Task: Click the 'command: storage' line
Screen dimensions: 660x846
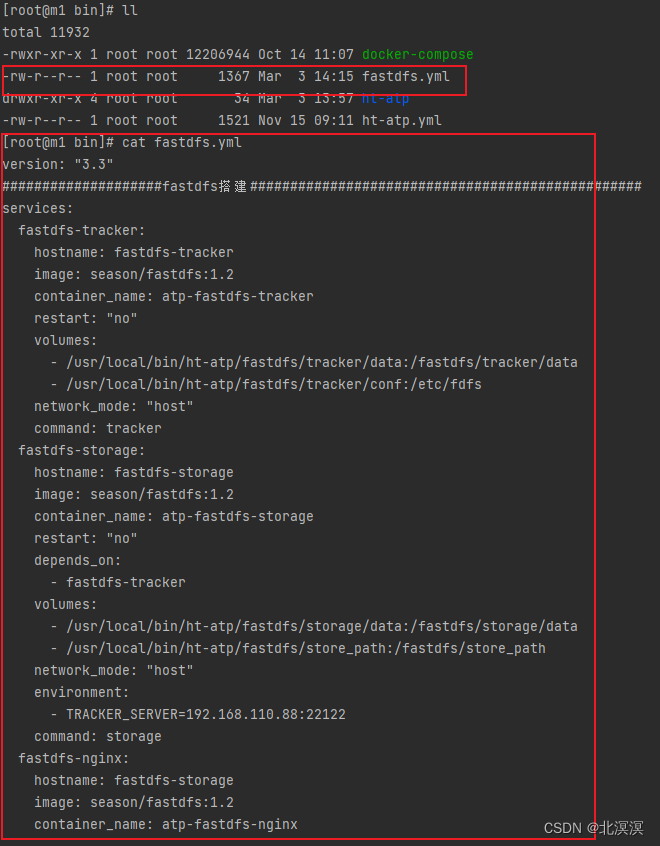Action: [x=98, y=736]
